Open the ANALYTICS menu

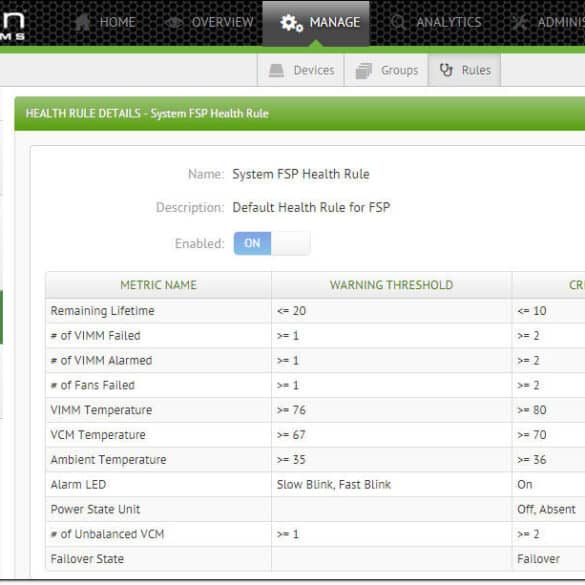point(436,22)
